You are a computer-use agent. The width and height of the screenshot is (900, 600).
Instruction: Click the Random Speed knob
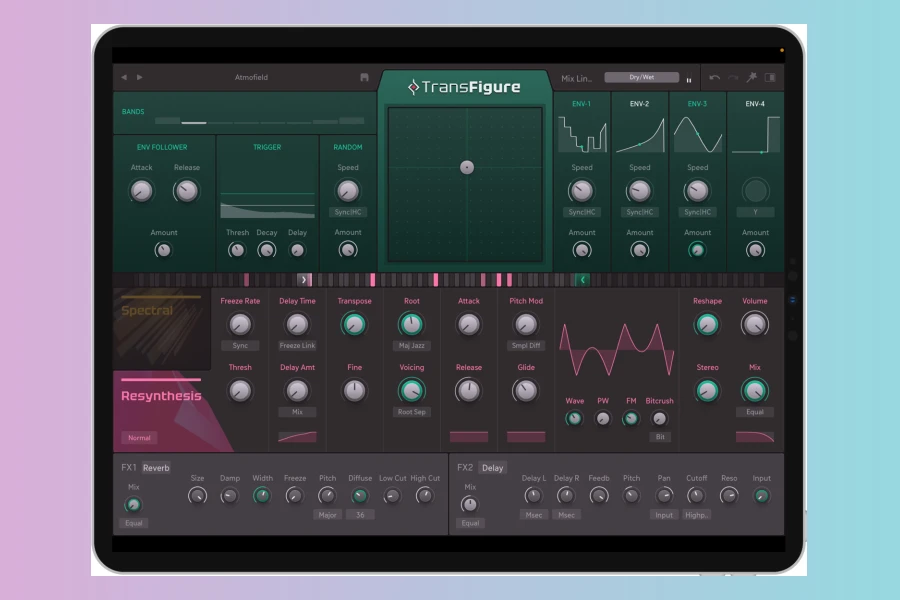click(348, 191)
